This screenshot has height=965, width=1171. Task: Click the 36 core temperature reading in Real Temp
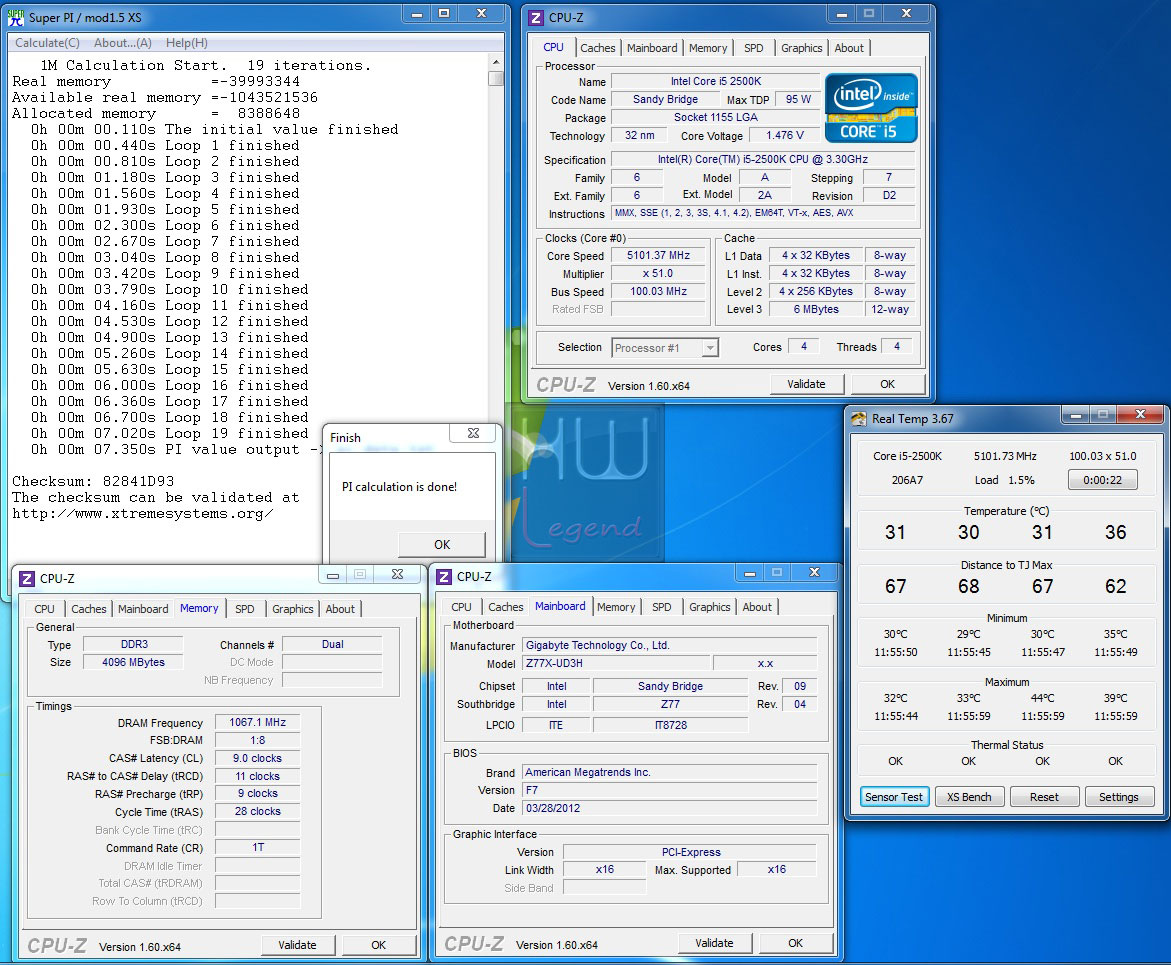[1116, 532]
